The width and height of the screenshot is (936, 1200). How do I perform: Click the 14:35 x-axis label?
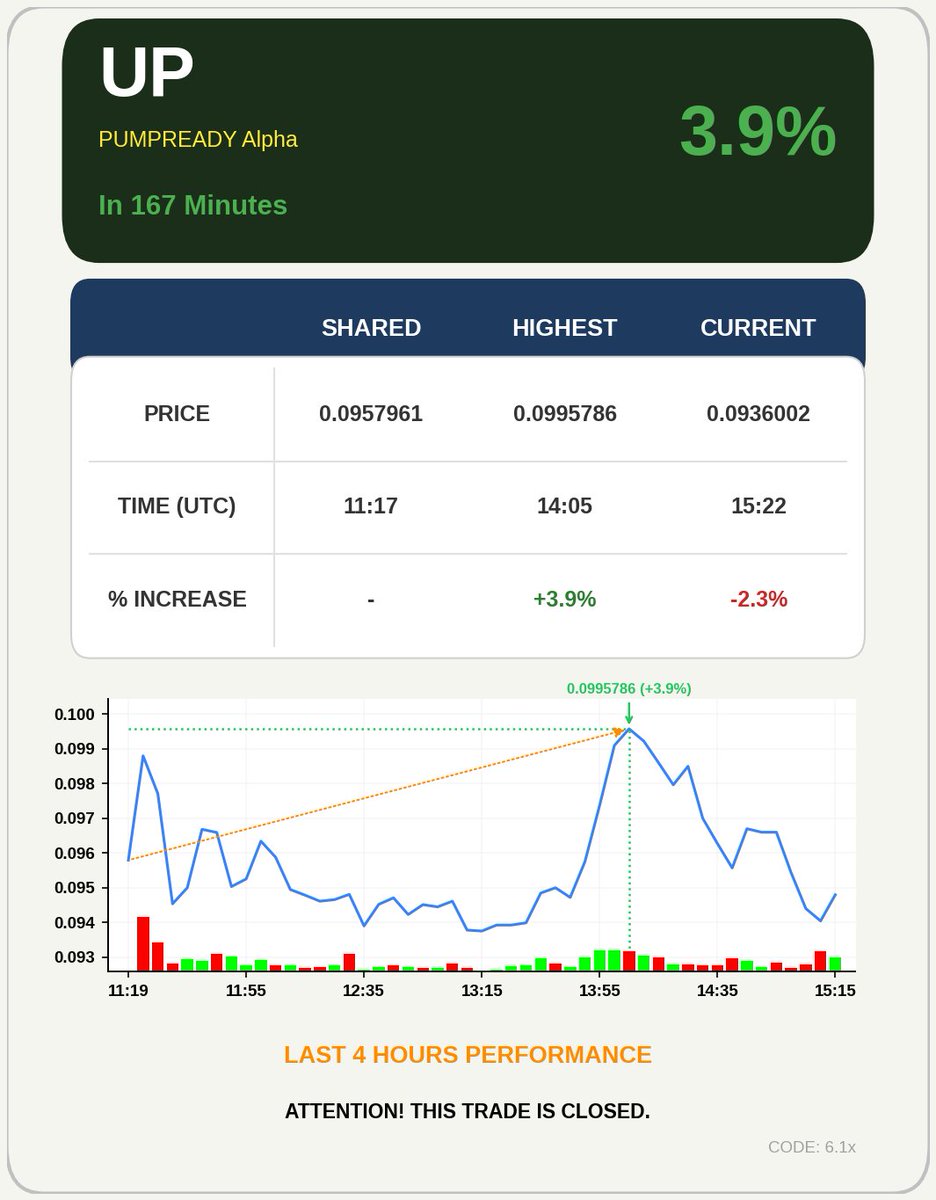click(717, 991)
